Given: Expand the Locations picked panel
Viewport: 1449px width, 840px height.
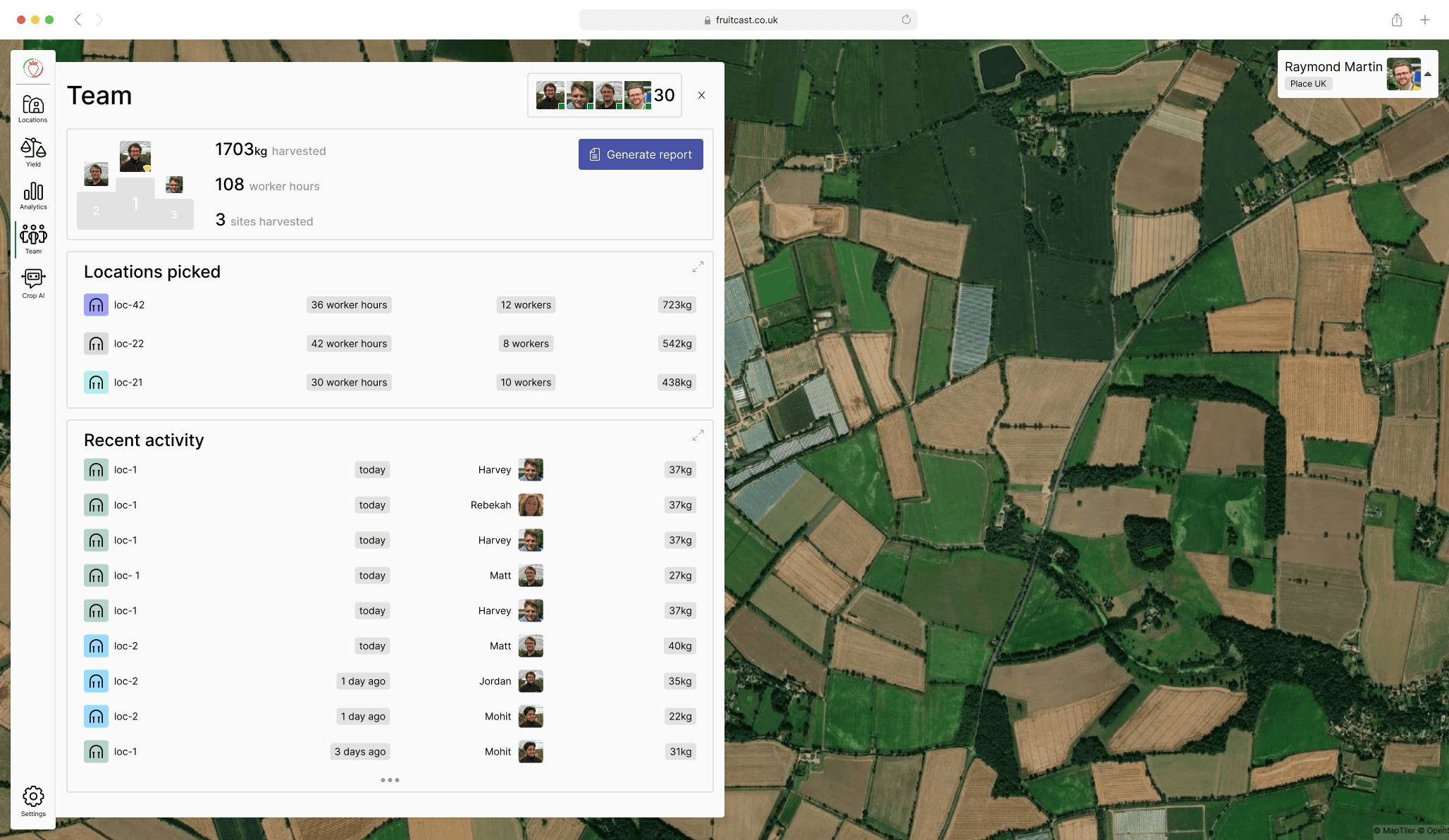Looking at the screenshot, I should (x=698, y=267).
